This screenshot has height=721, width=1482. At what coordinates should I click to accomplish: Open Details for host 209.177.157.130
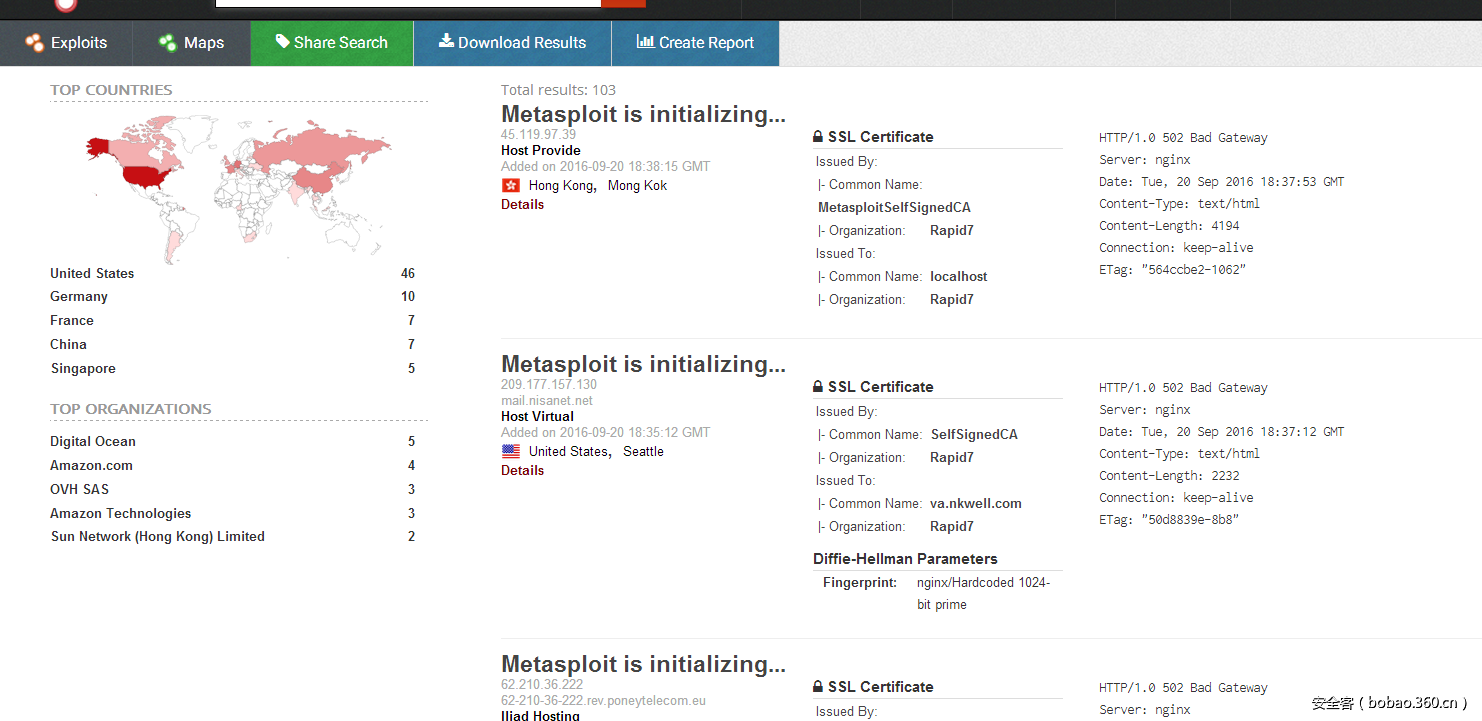tap(522, 471)
